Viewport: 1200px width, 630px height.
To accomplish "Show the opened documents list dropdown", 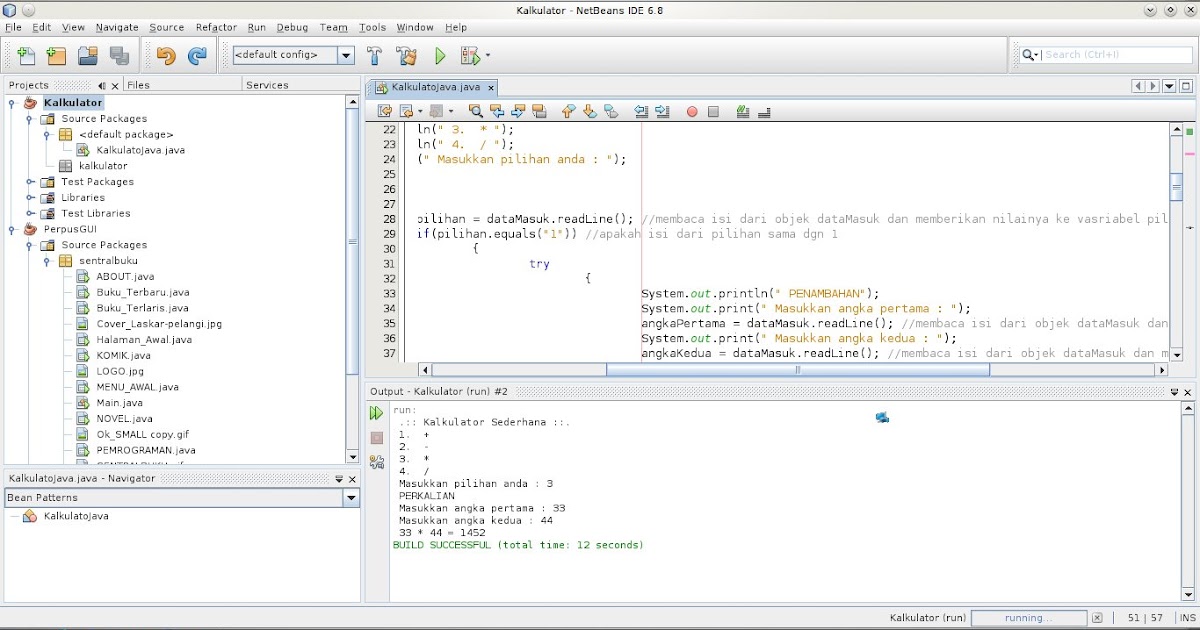I will tap(1169, 87).
